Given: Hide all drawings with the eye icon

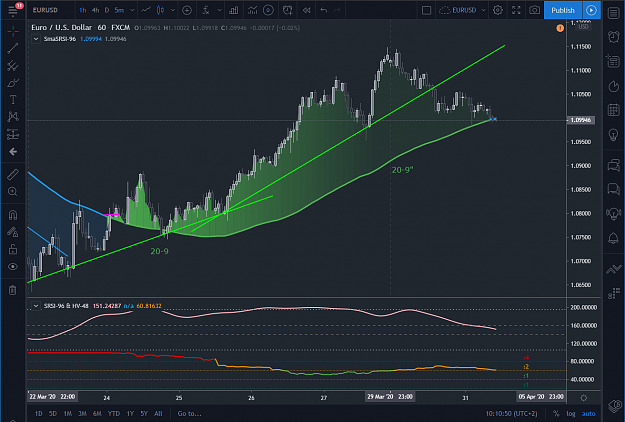Looking at the screenshot, I should [13, 267].
